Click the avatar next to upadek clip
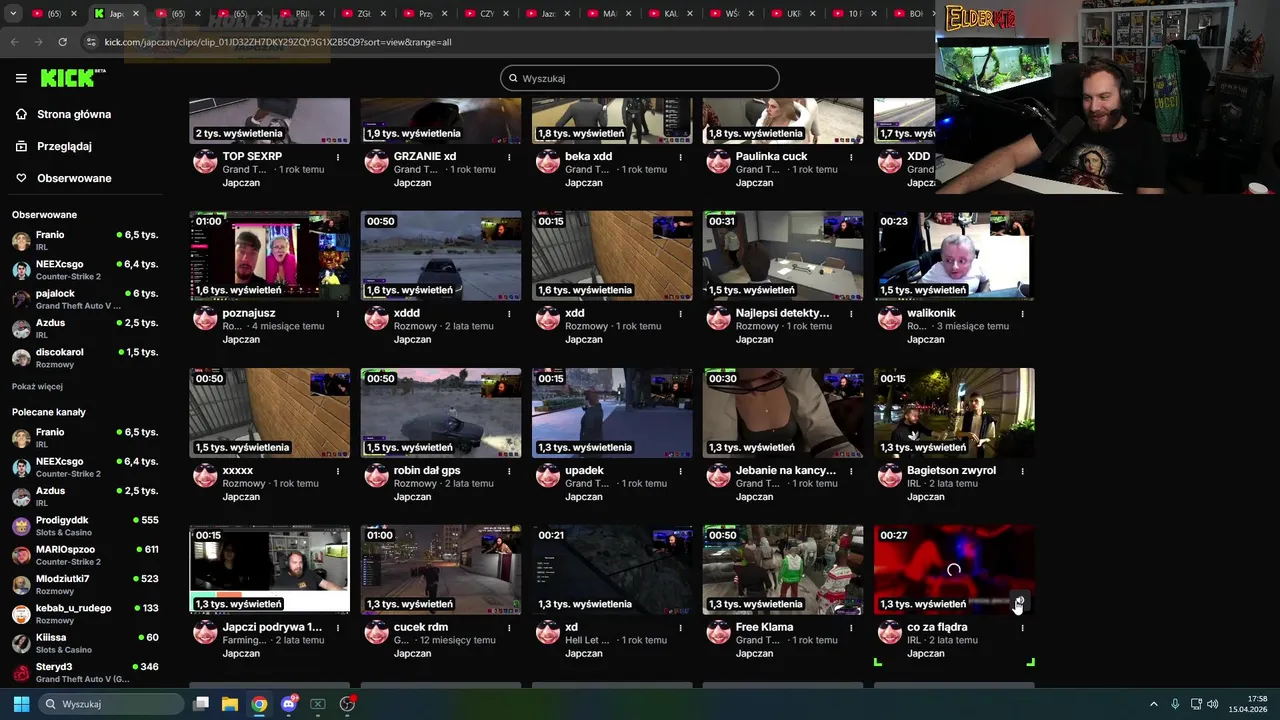 tap(548, 476)
